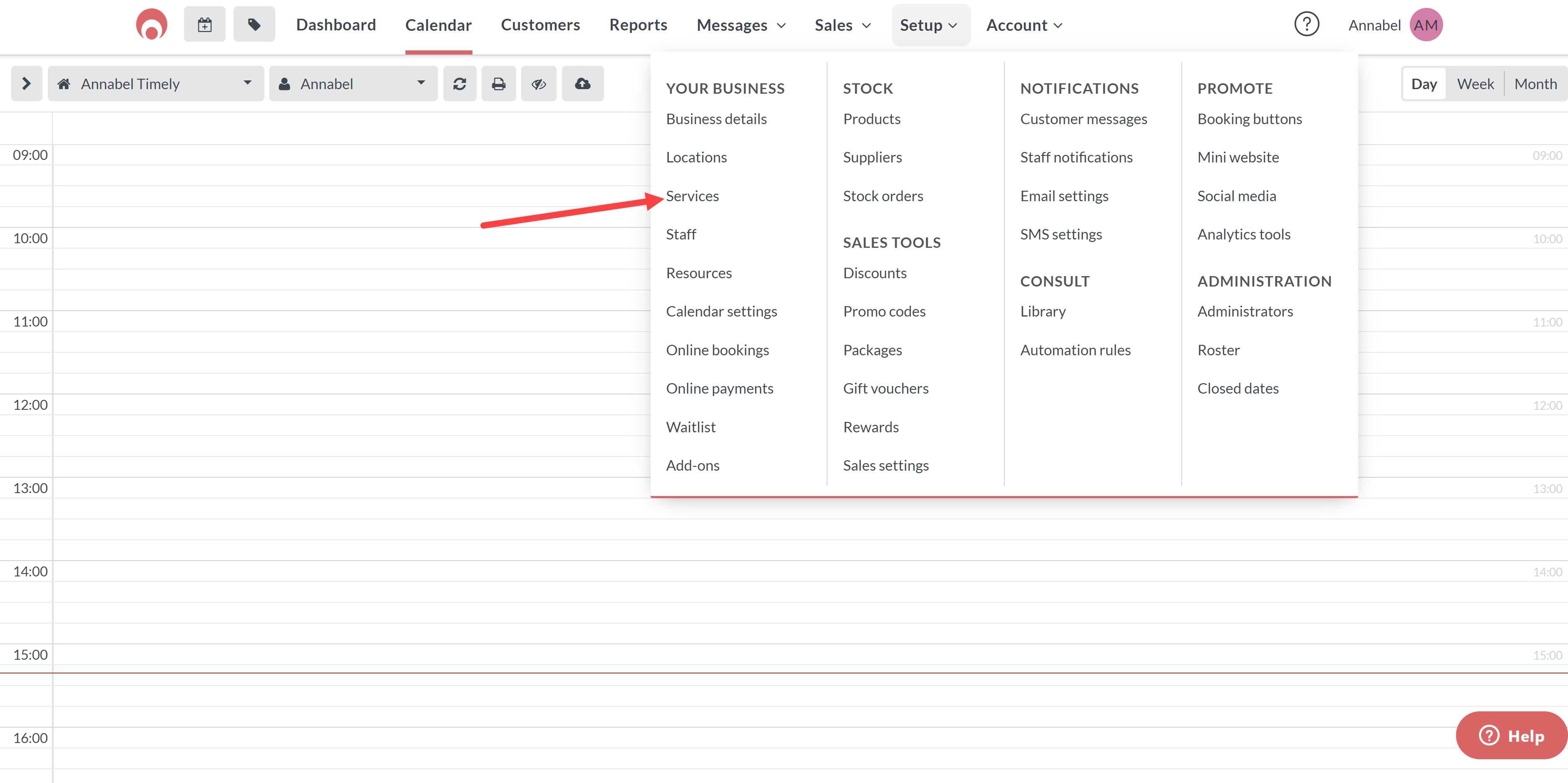The width and height of the screenshot is (1568, 783).
Task: Switch to Month view
Action: (x=1536, y=83)
